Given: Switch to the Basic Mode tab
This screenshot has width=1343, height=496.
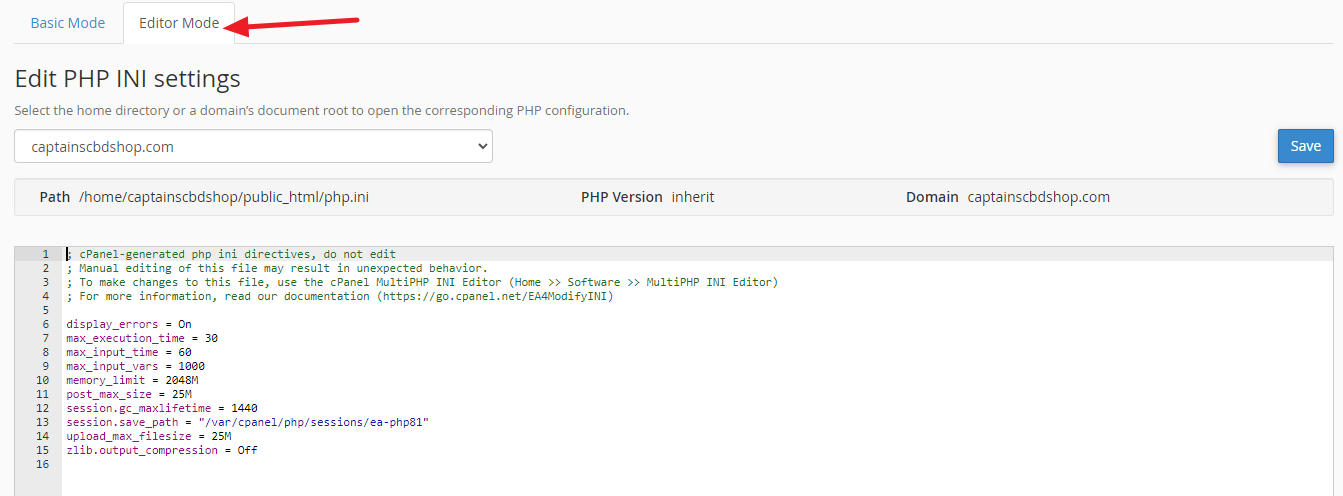Looking at the screenshot, I should pos(67,23).
